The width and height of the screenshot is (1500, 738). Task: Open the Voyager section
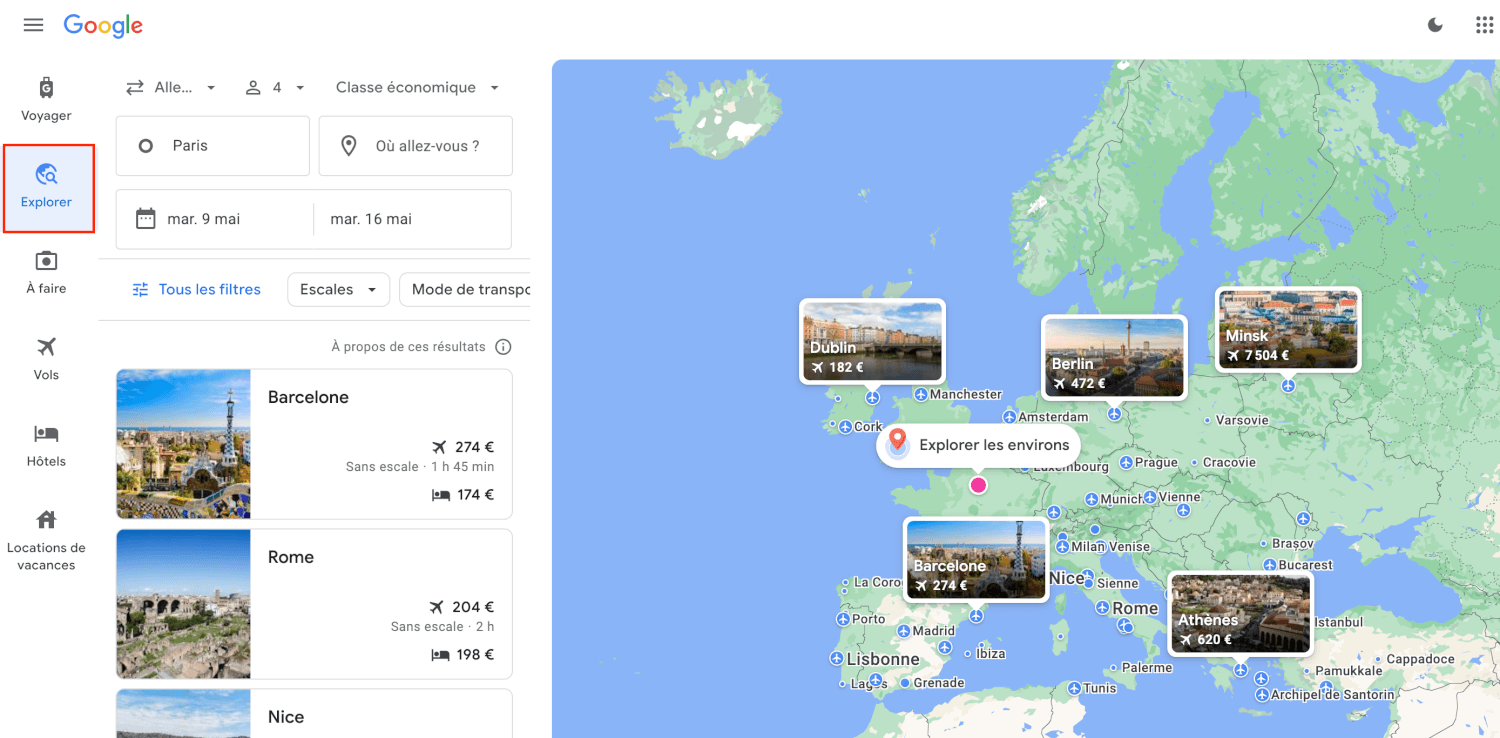click(x=46, y=99)
